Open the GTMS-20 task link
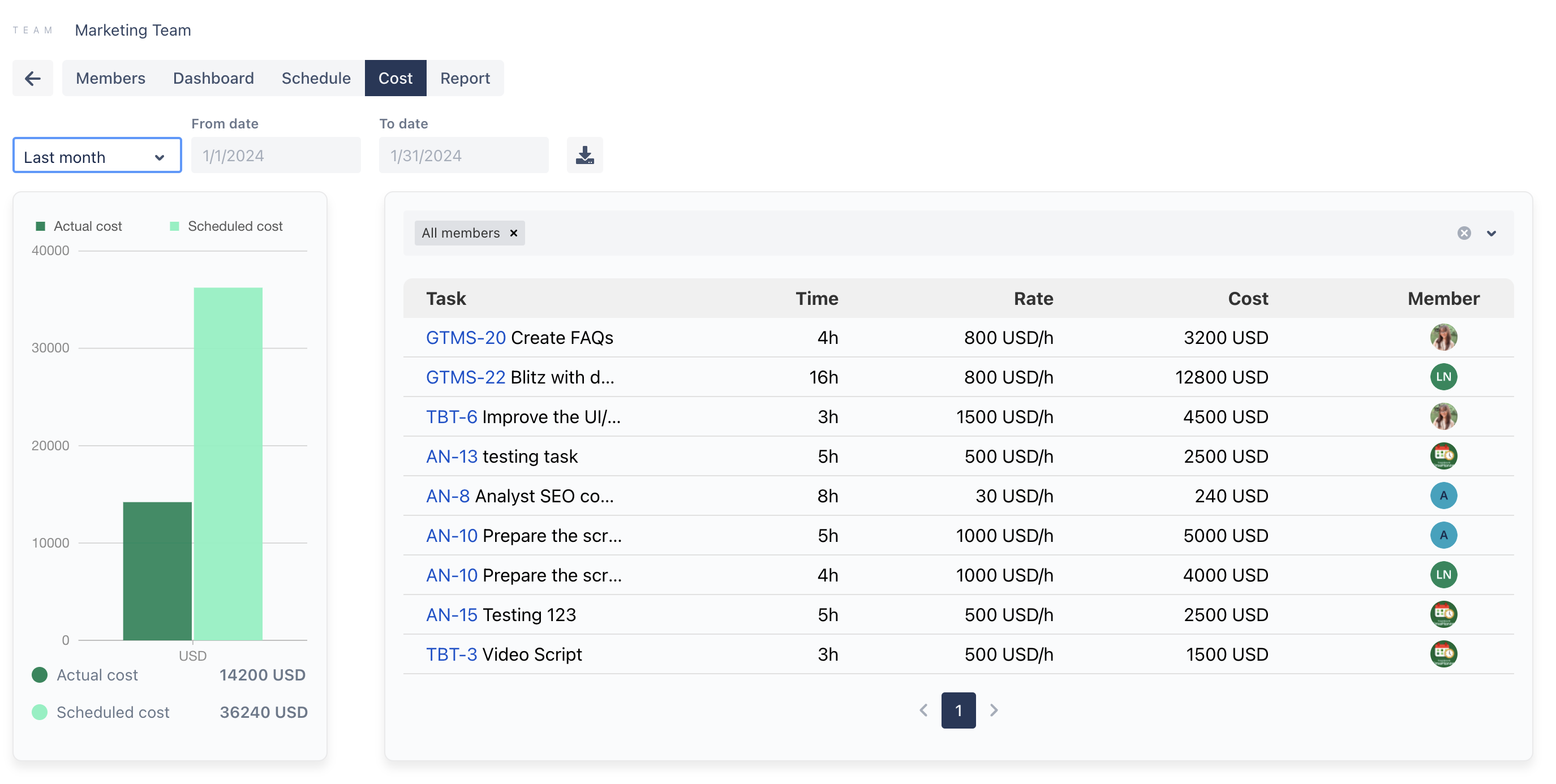Viewport: 1556px width, 784px height. tap(465, 338)
